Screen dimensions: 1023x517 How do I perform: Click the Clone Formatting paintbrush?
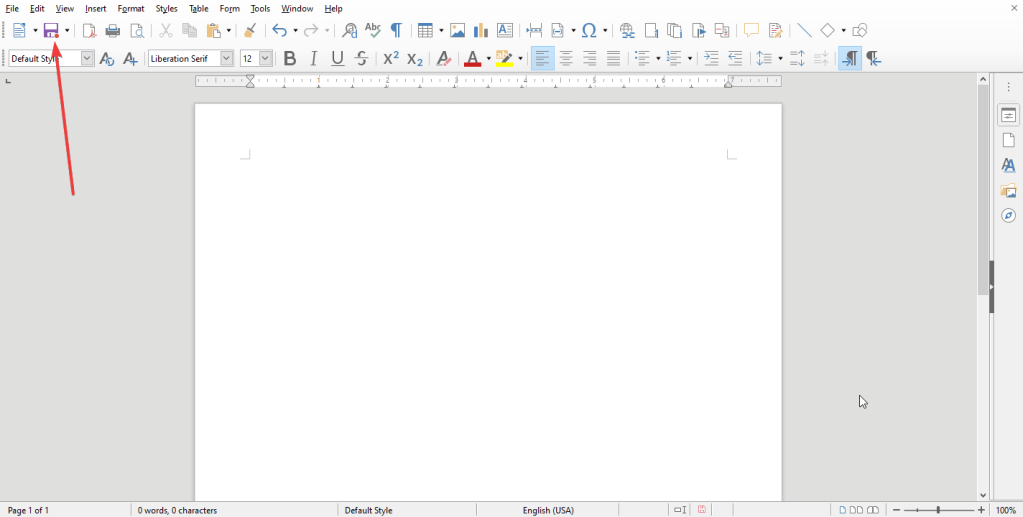click(250, 31)
